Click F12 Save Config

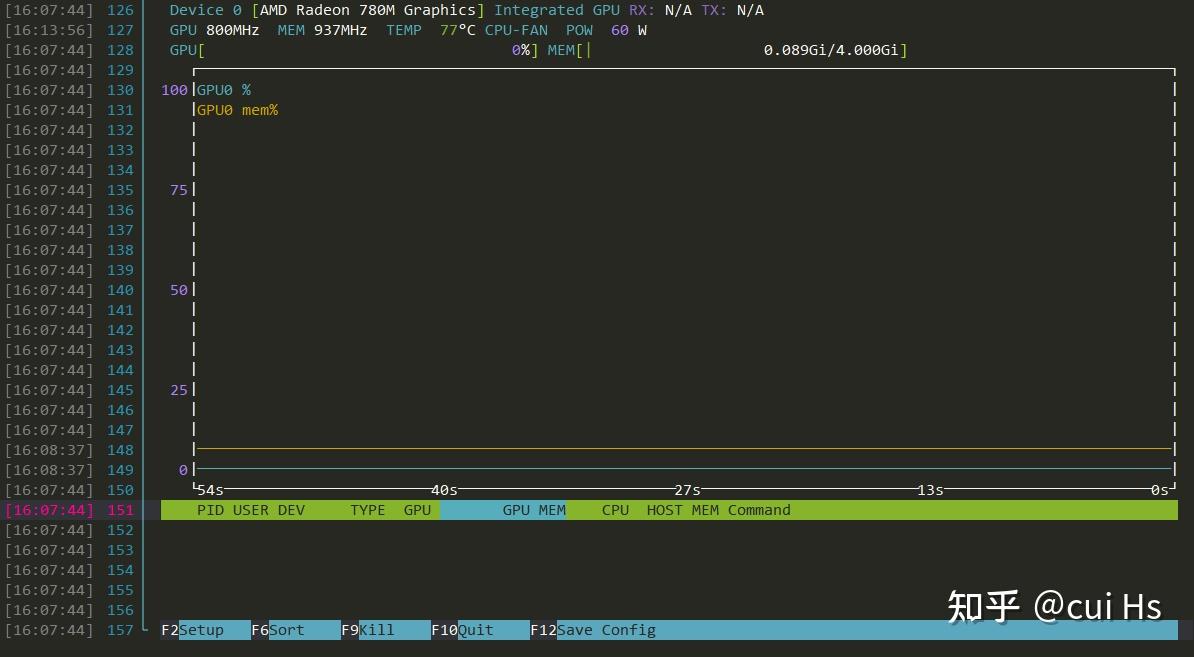(x=593, y=630)
